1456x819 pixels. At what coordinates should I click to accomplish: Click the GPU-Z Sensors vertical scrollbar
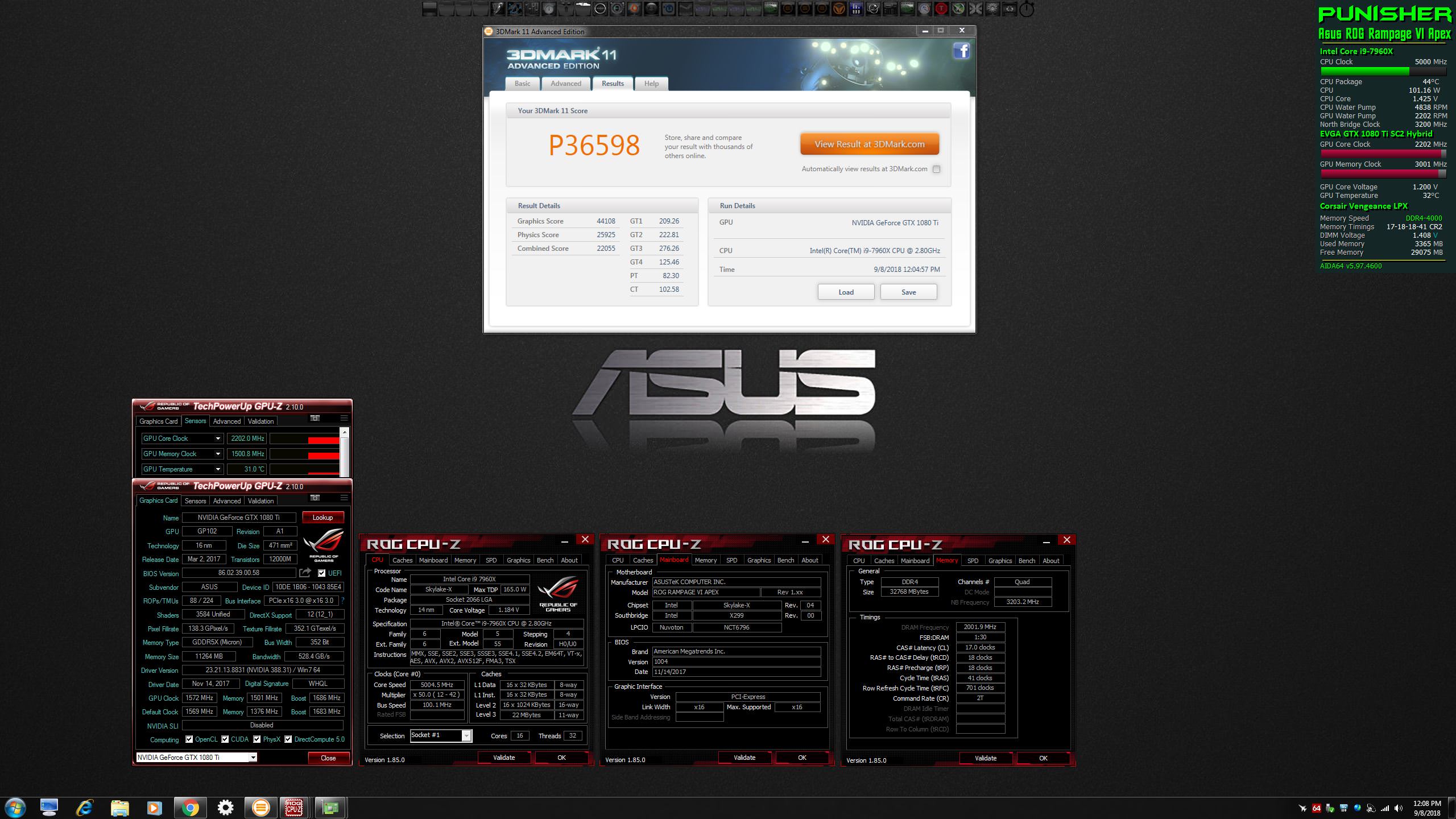click(x=344, y=453)
